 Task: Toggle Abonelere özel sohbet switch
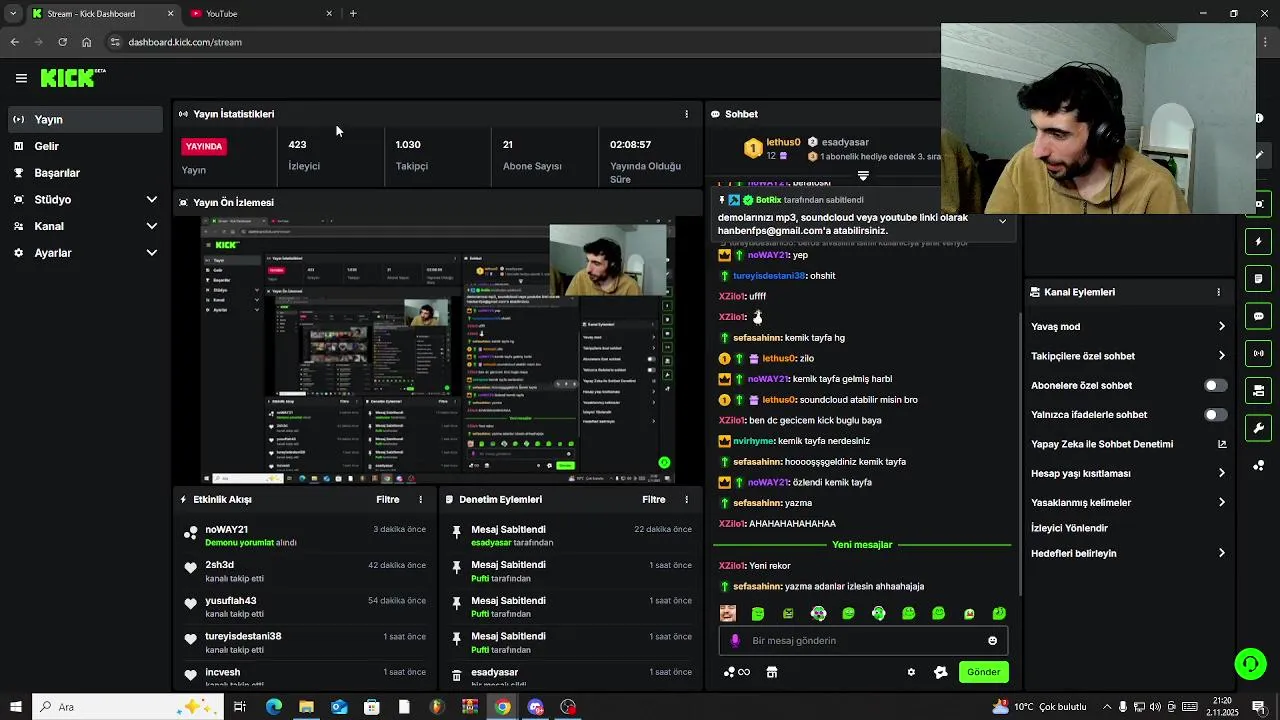[x=1215, y=385]
